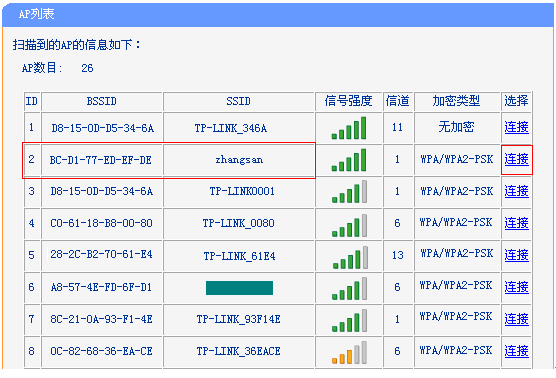Click BSSID BC-D1-77-ED-EF-DE
The image size is (556, 378).
click(x=101, y=160)
